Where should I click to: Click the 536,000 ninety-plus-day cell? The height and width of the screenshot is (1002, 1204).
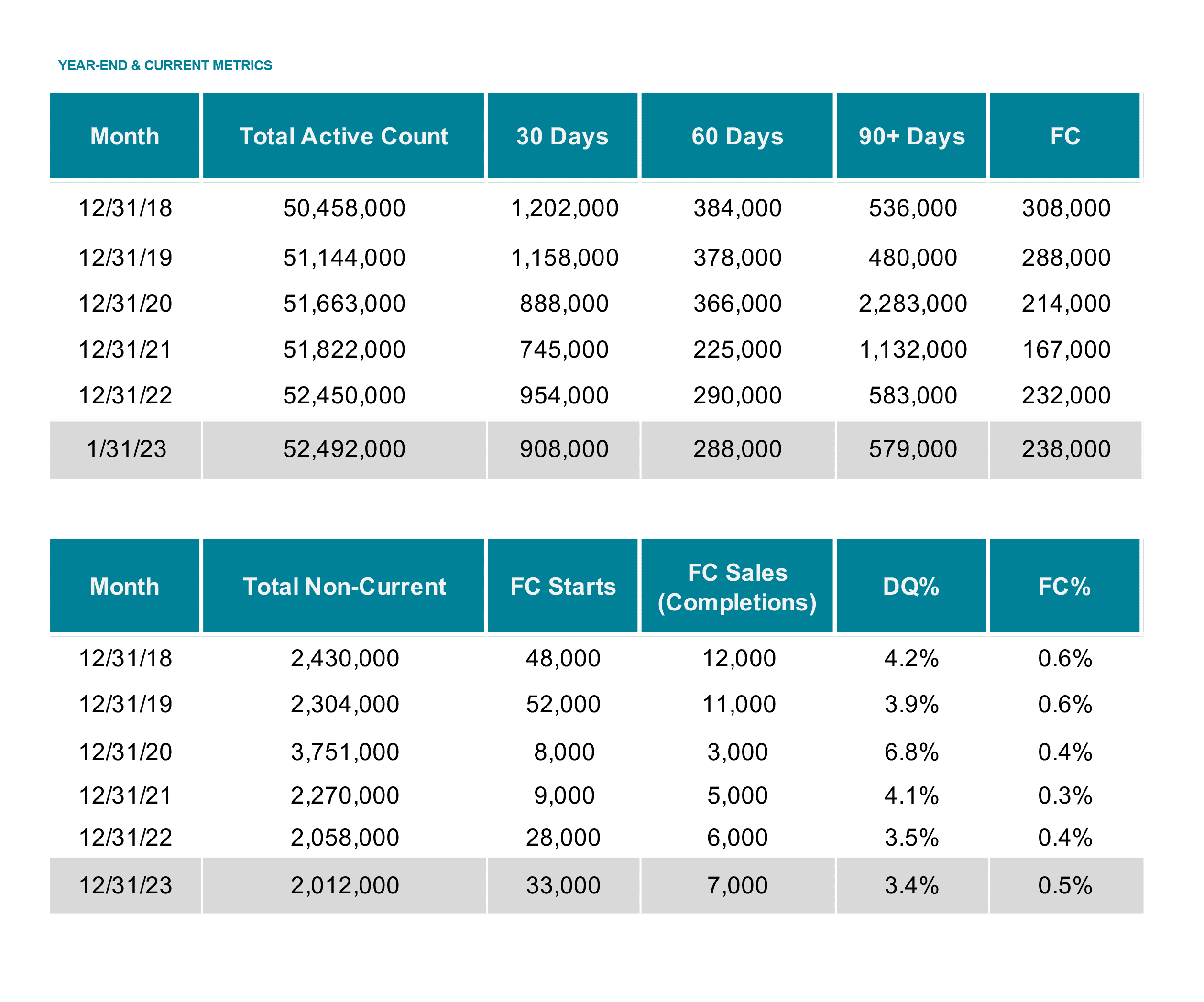pos(913,208)
